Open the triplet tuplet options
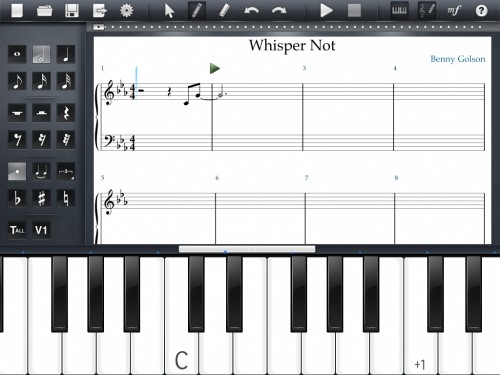 pyautogui.click(x=66, y=171)
